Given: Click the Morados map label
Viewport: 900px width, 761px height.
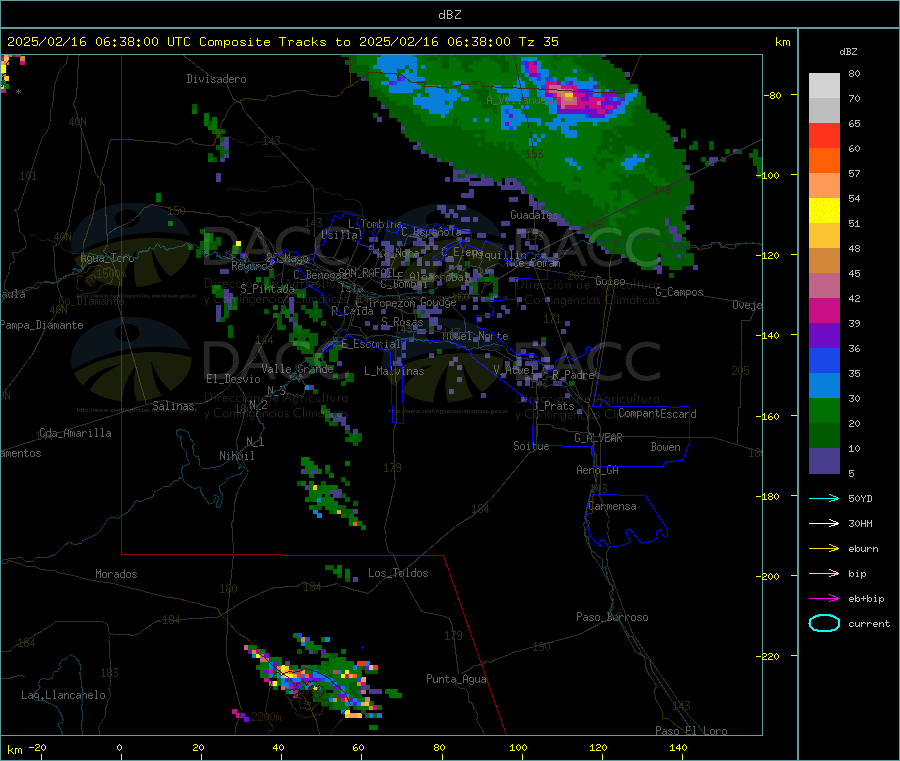Looking at the screenshot, I should click(116, 574).
